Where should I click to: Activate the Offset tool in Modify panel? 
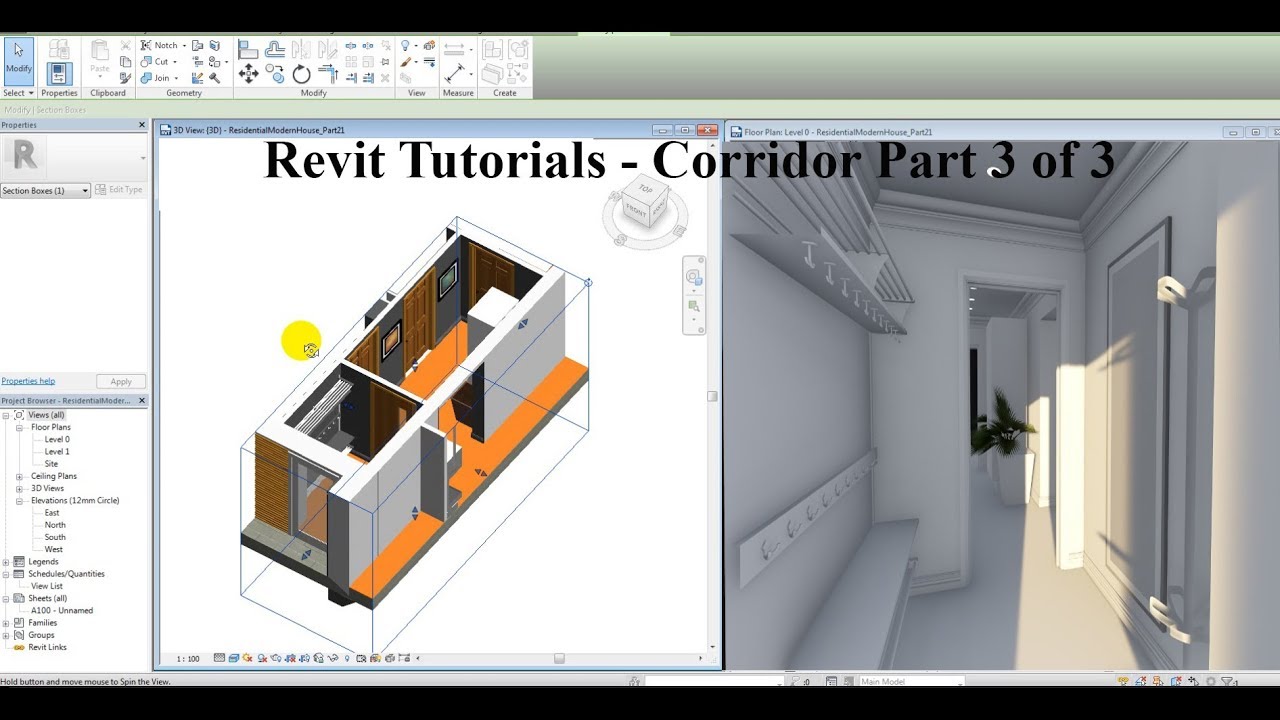[274, 49]
